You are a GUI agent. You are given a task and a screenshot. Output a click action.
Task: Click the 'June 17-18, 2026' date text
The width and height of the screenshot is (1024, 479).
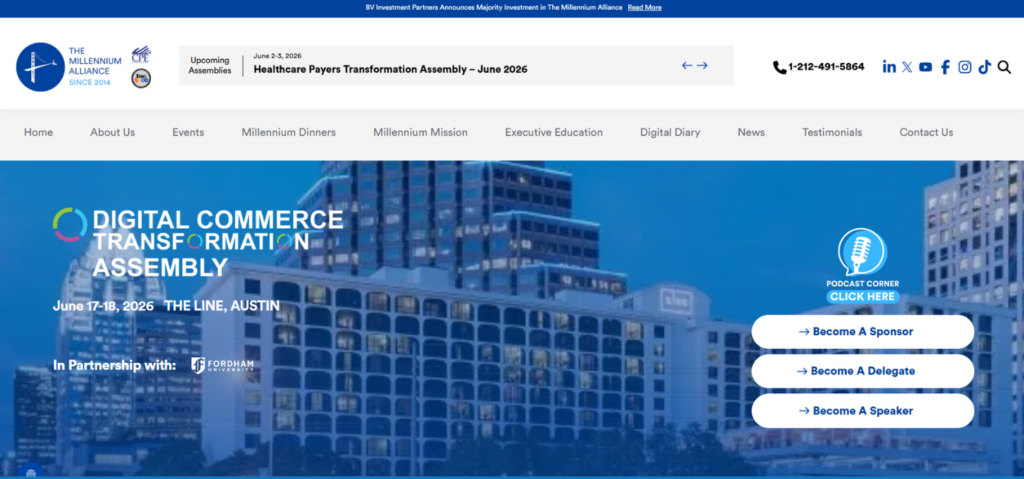(103, 306)
